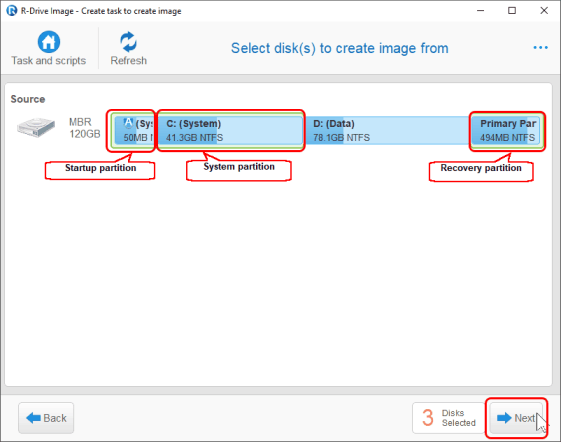The height and width of the screenshot is (442, 561).
Task: Select the 50MB startup partition
Action: 134,130
